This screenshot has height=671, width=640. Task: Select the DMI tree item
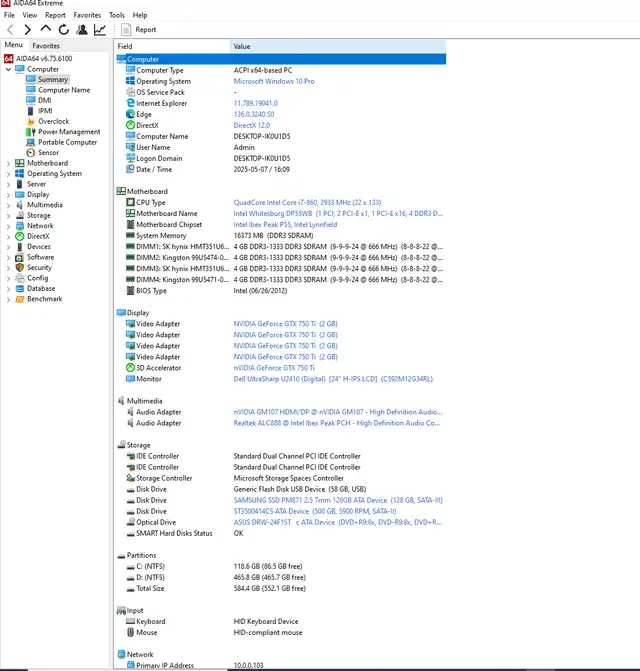tap(39, 100)
